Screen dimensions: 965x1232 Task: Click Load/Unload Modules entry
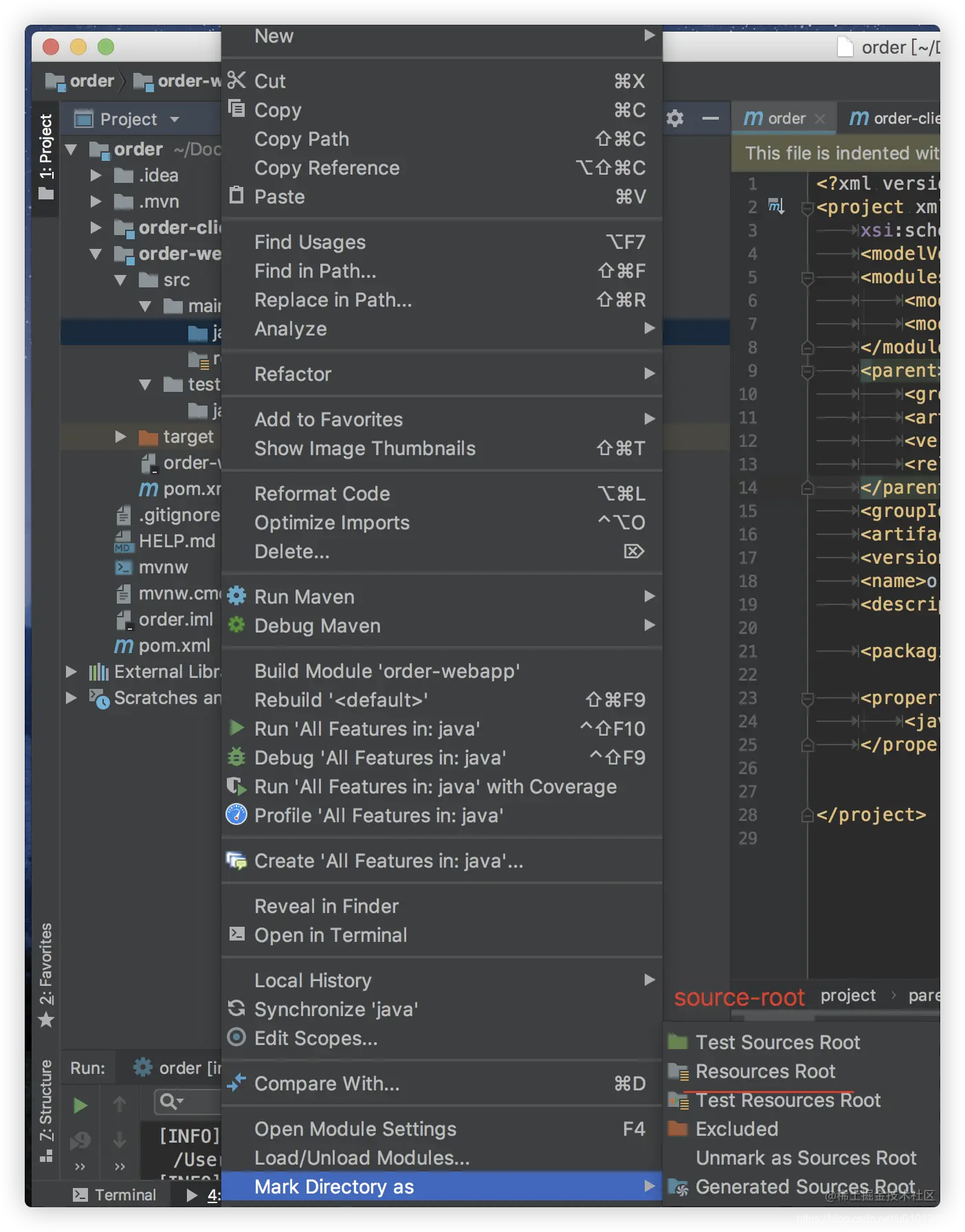click(442, 1158)
